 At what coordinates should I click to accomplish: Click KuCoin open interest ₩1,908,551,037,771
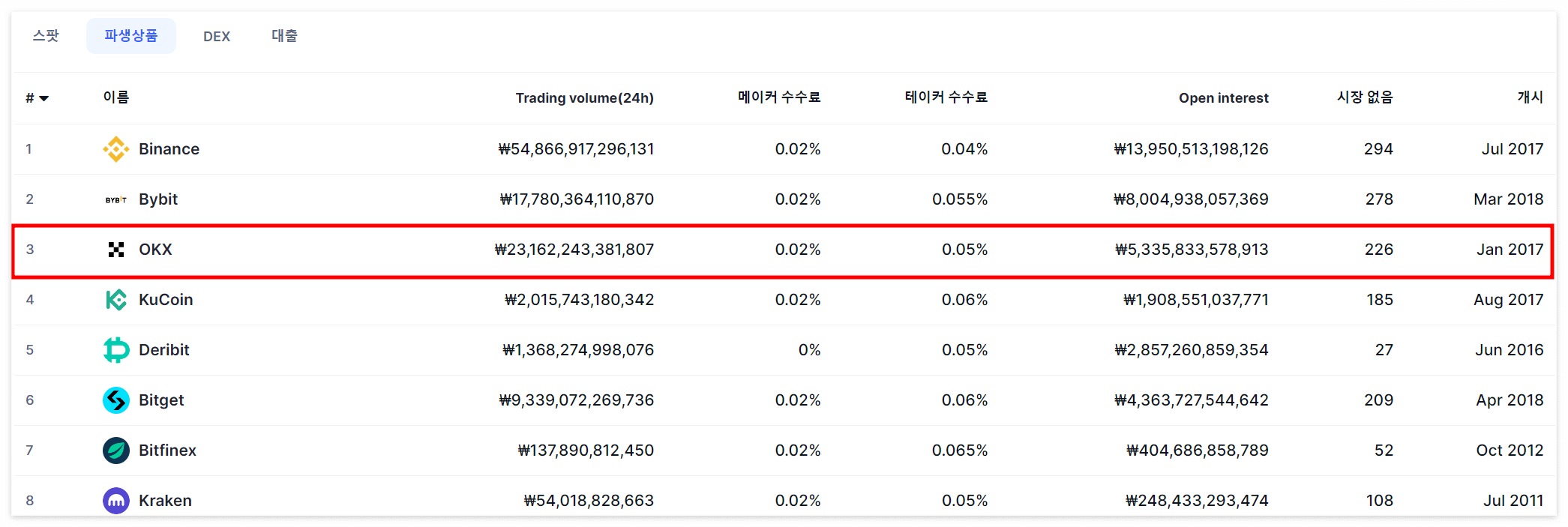tap(1196, 300)
